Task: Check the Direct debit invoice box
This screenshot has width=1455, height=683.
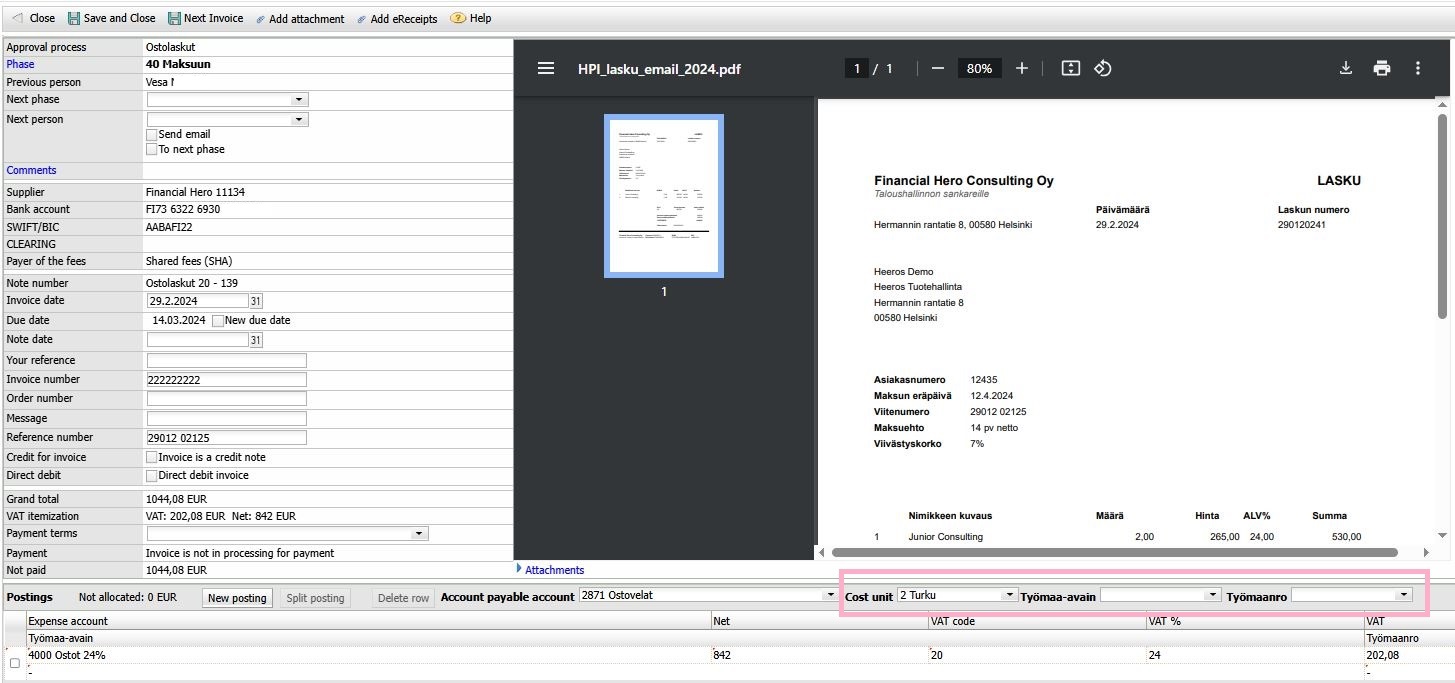Action: pyautogui.click(x=152, y=475)
